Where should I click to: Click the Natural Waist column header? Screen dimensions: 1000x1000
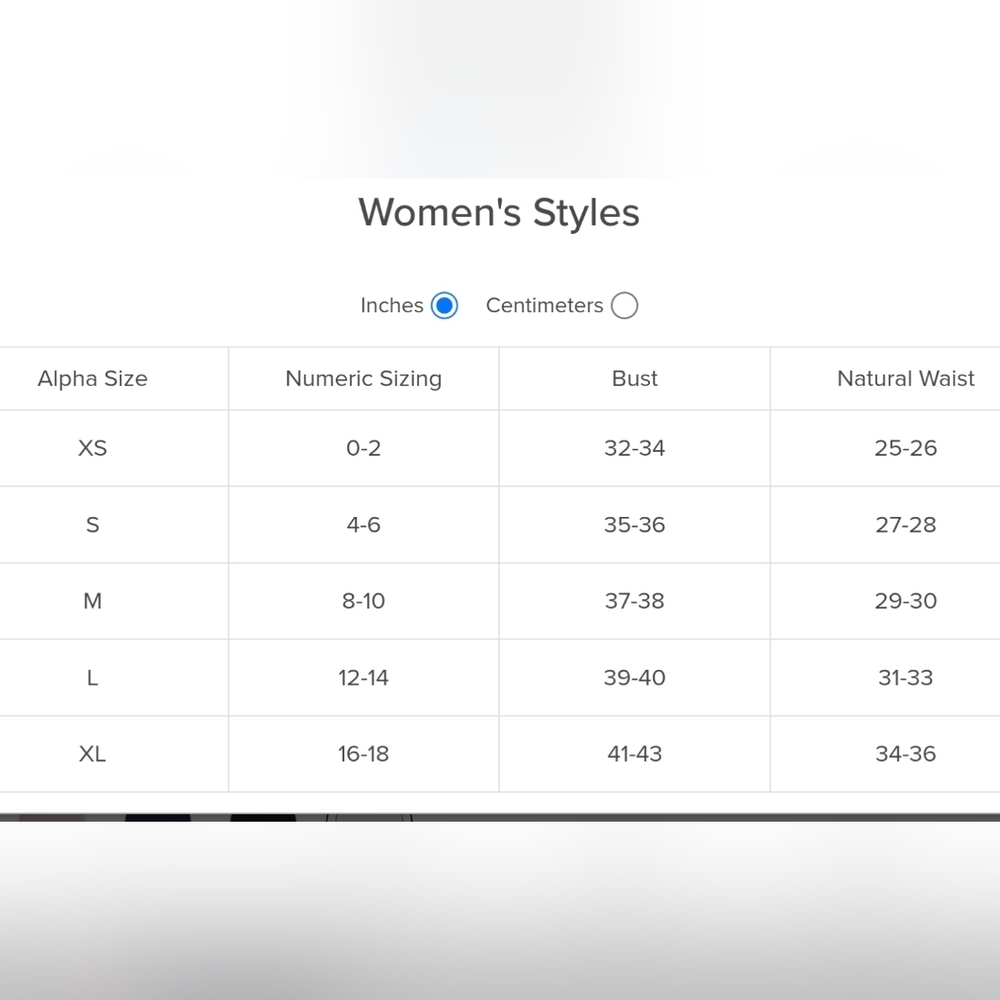(906, 379)
